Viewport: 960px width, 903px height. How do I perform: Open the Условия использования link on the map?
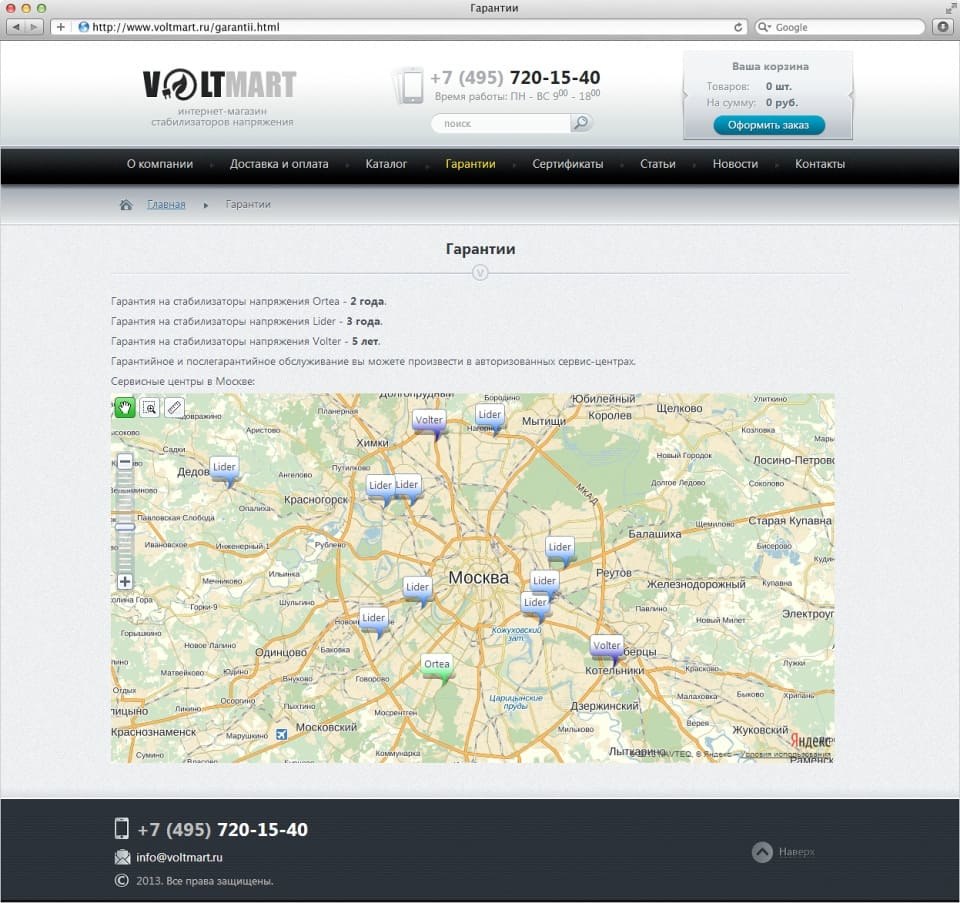(x=785, y=754)
